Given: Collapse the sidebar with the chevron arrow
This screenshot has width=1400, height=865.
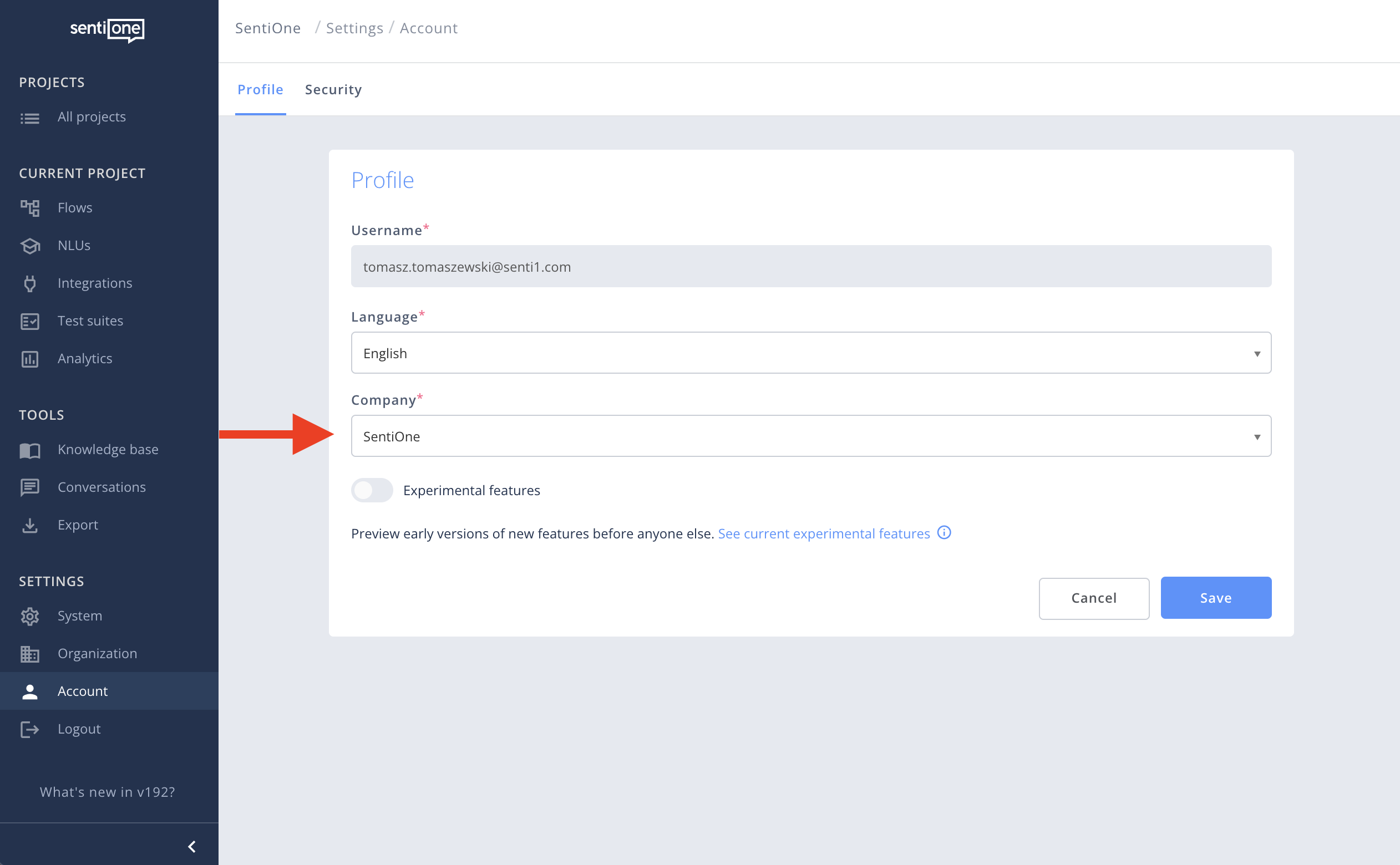Looking at the screenshot, I should [x=192, y=846].
